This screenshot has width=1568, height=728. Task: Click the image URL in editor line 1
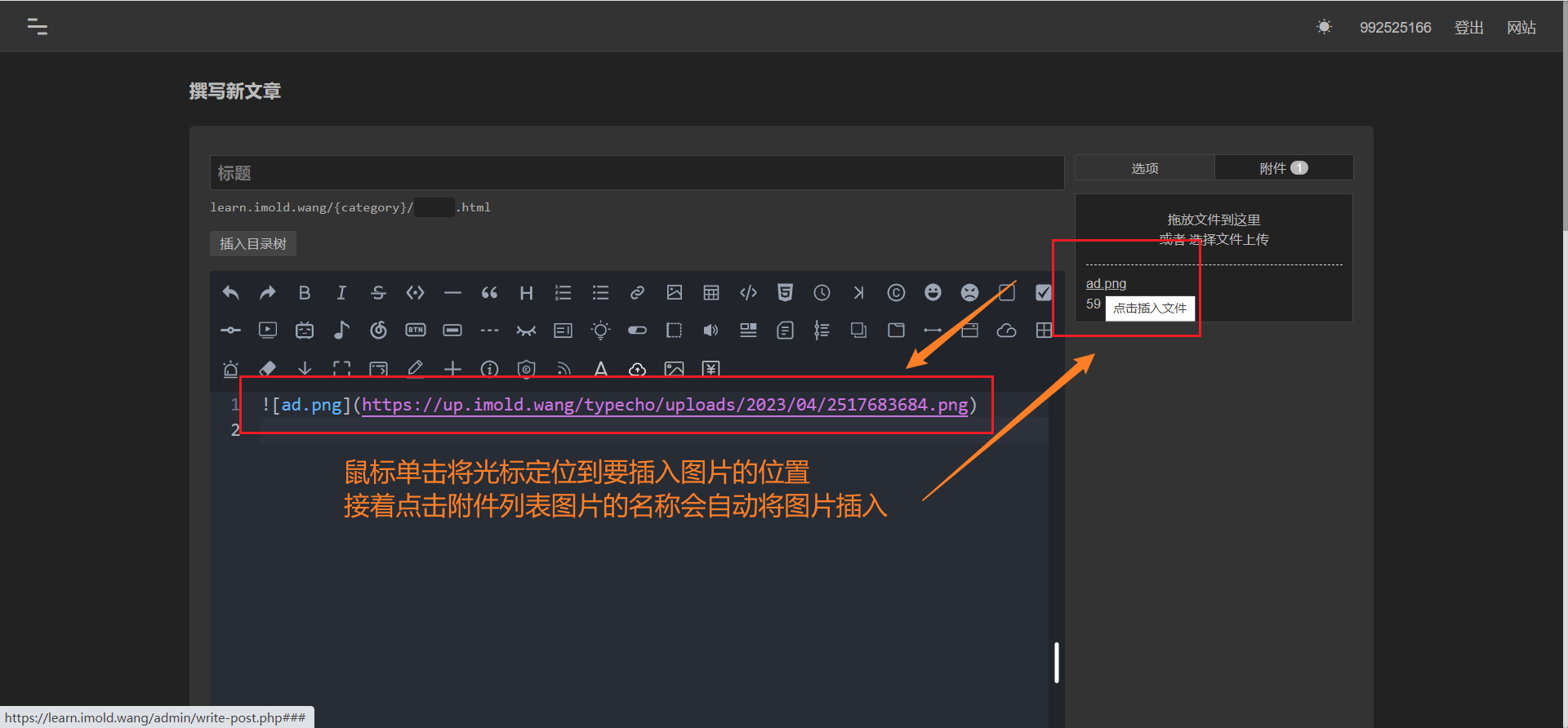(665, 405)
